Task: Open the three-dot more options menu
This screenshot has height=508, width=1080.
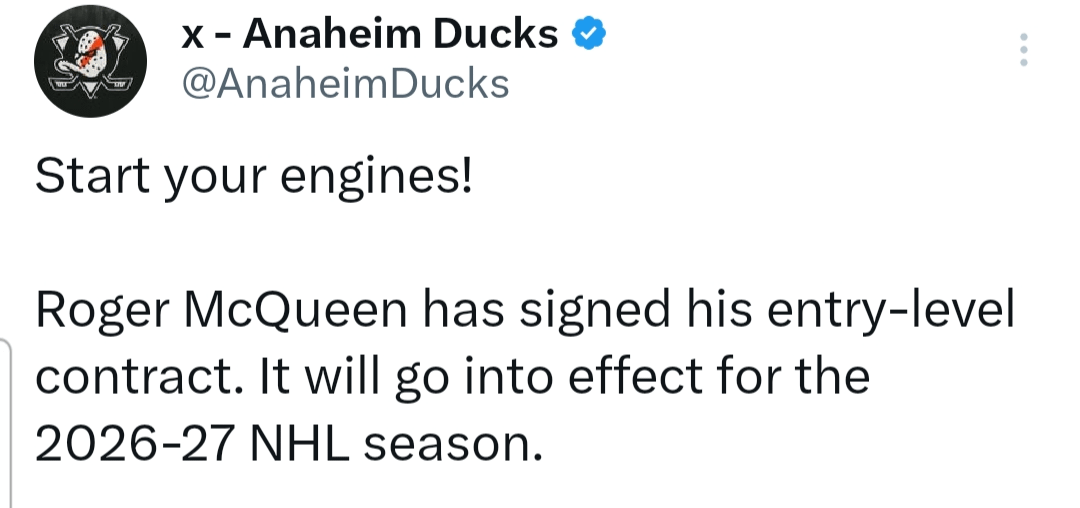Action: click(x=1023, y=49)
